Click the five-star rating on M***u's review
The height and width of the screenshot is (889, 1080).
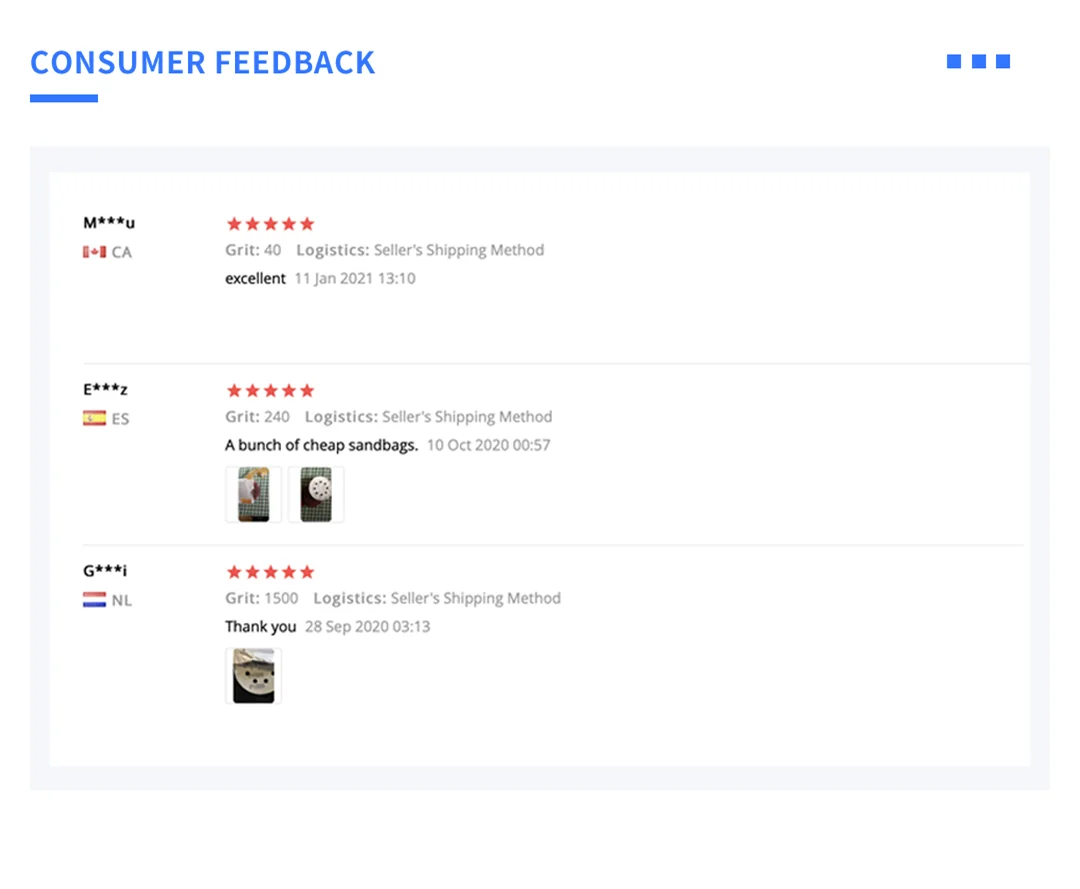(x=270, y=224)
